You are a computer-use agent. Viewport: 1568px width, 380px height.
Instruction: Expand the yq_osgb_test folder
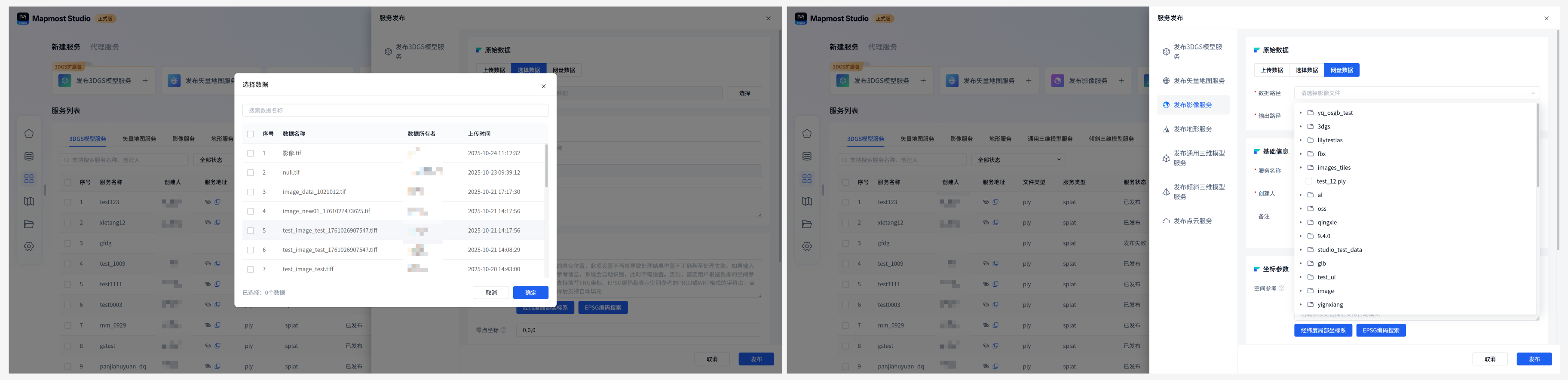pyautogui.click(x=1301, y=113)
